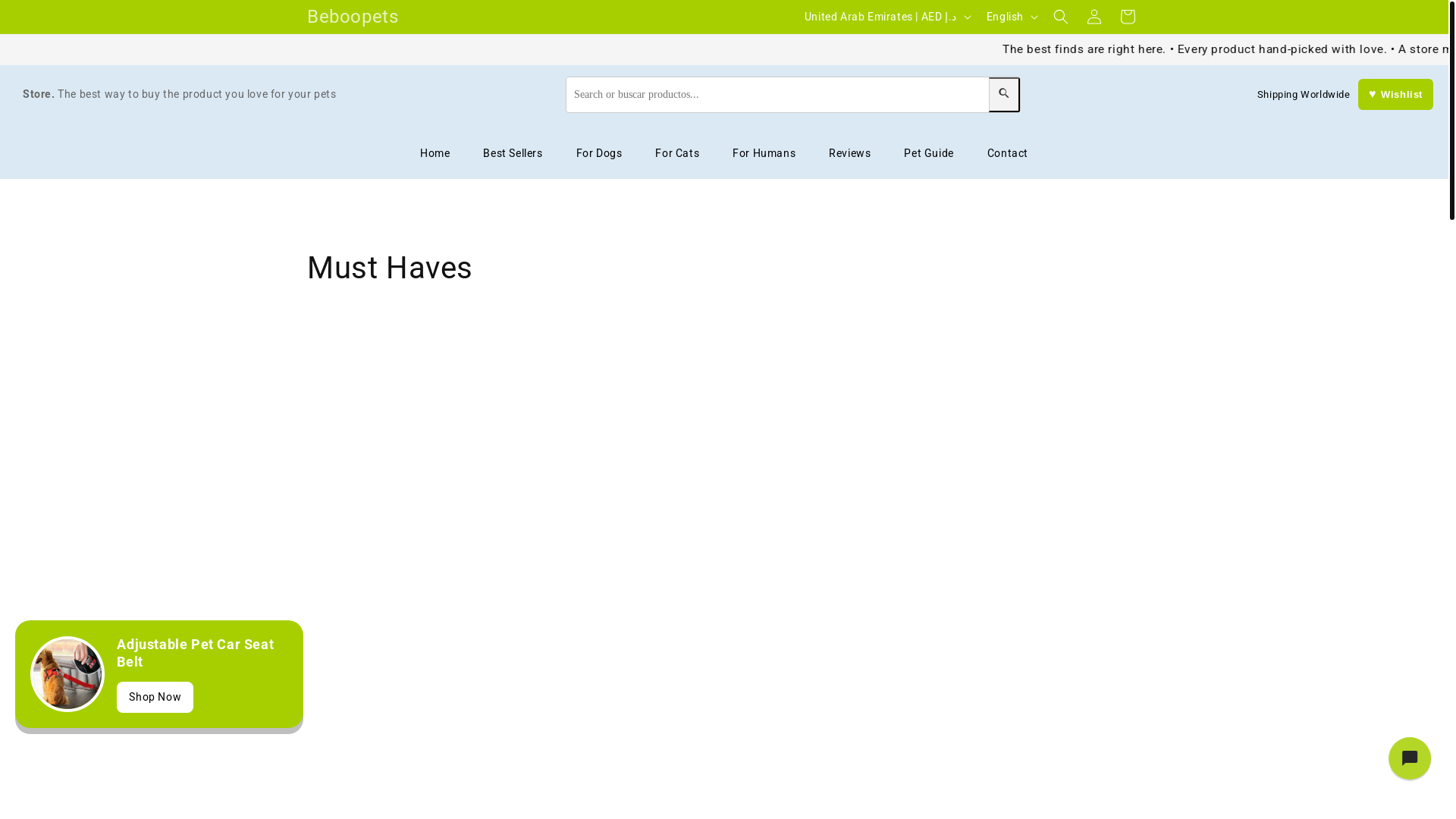1456x819 pixels.
Task: Click the Shipping Worldwide text
Action: point(1303,95)
